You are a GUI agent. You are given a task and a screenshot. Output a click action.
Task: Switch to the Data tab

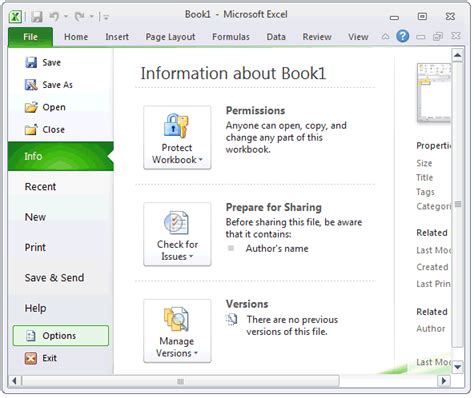coord(276,37)
